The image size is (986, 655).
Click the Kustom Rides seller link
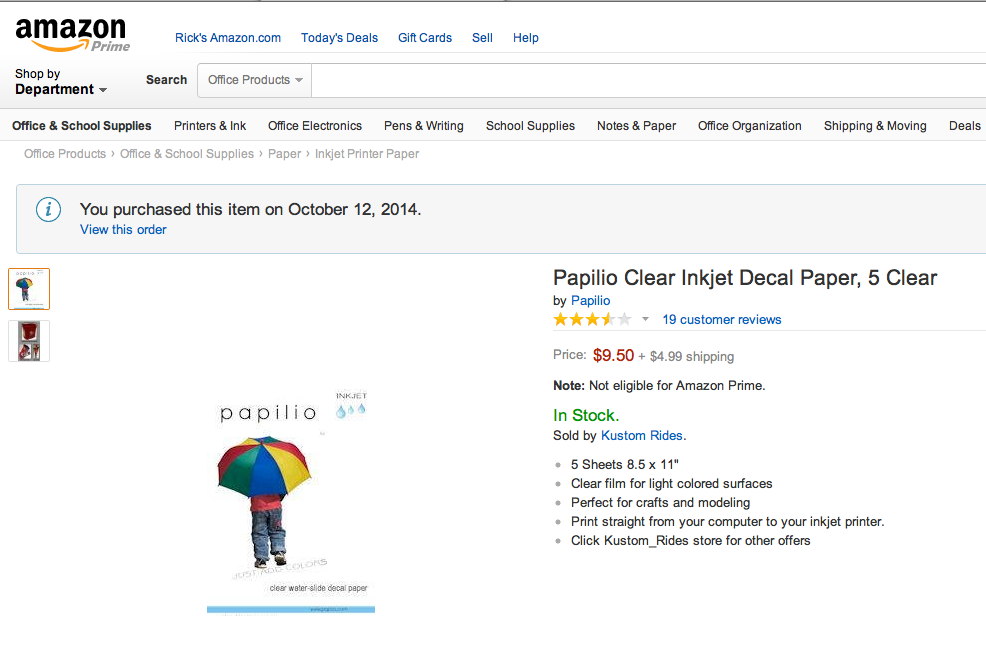[x=642, y=436]
